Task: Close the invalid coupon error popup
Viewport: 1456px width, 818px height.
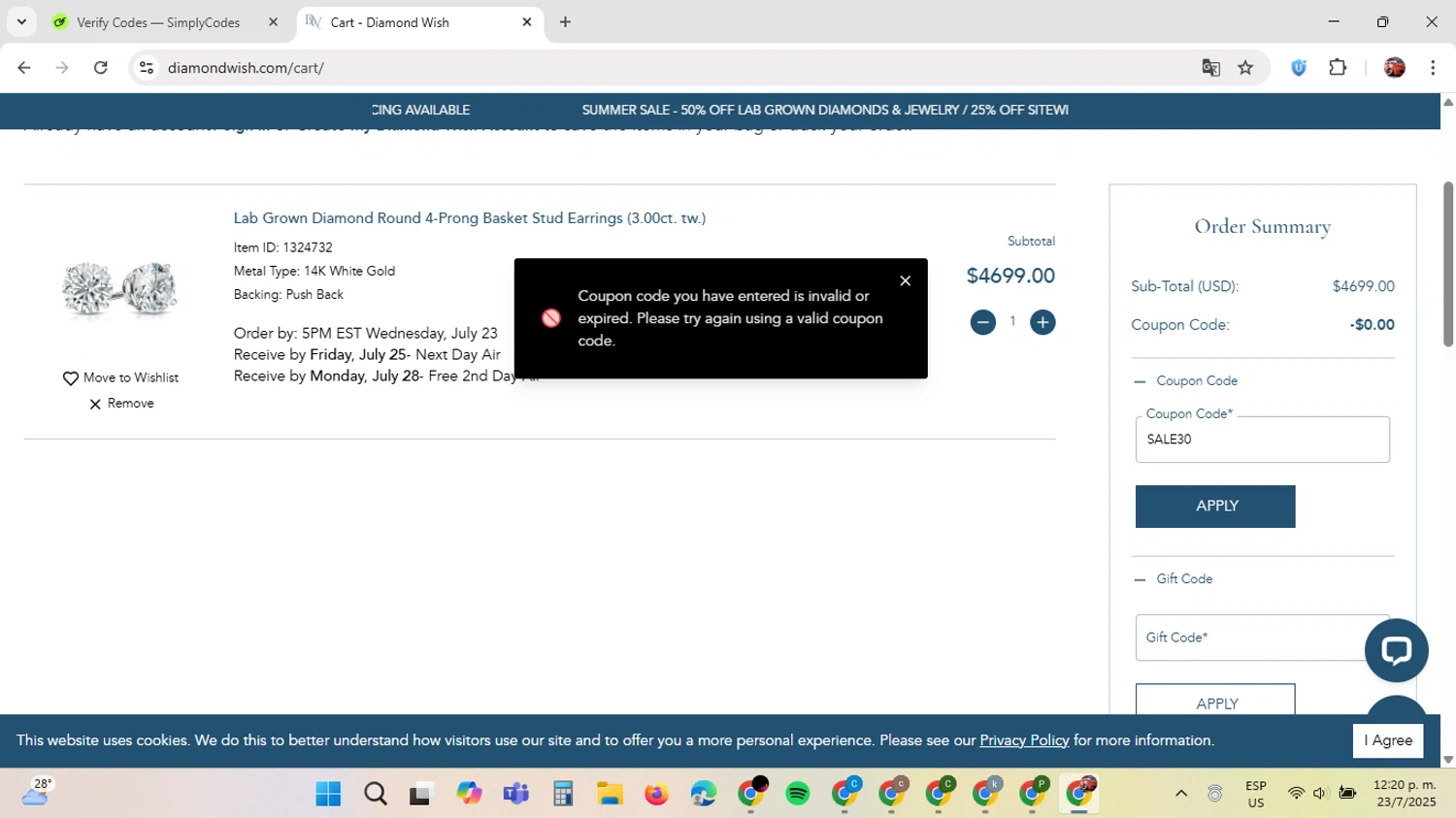Action: (x=905, y=281)
